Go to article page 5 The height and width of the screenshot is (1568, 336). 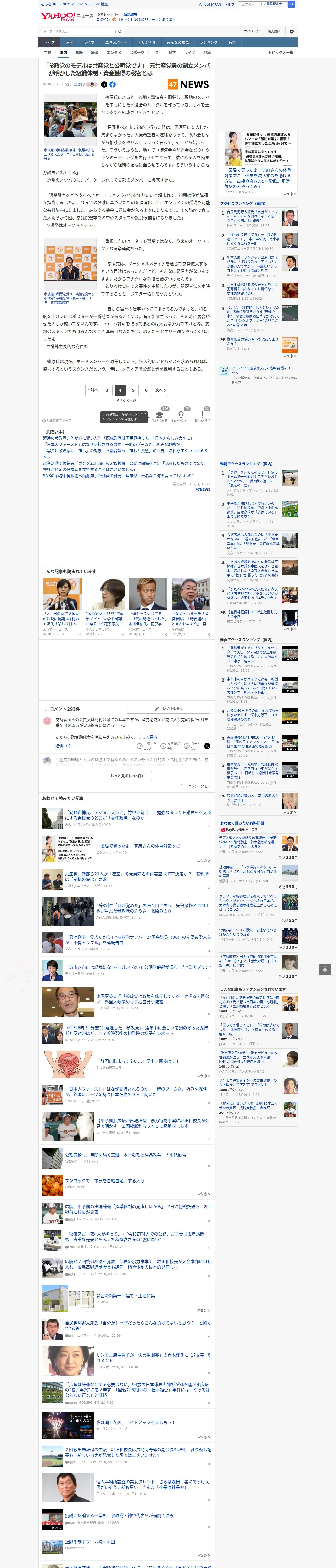133,390
